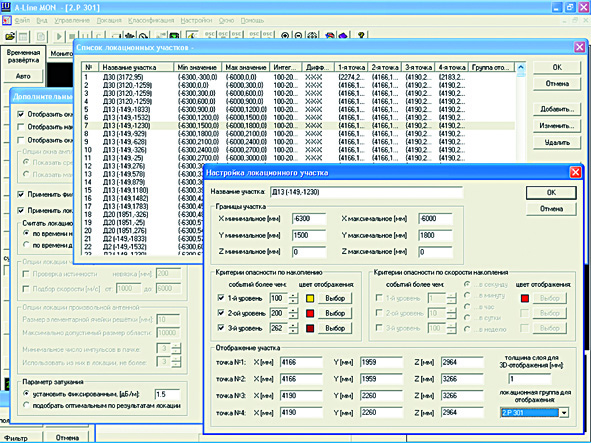Click OK in Настройка локационного участка dialog

tap(551, 193)
